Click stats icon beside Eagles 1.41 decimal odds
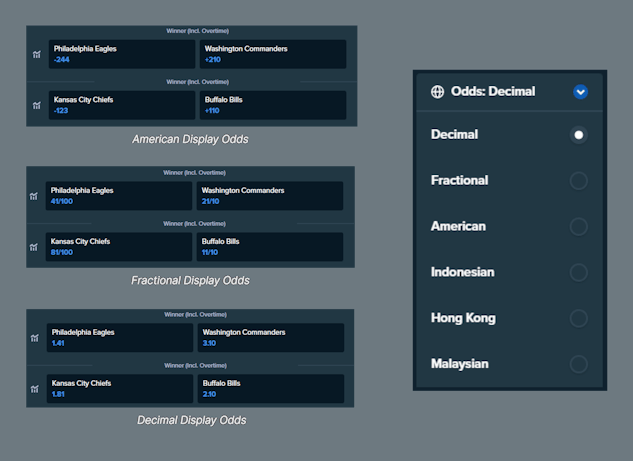This screenshot has width=633, height=461. click(34, 338)
